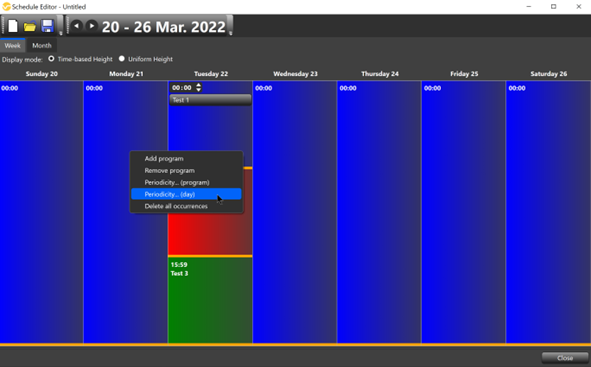Save the schedule with the floppy disk icon
This screenshot has width=591, height=367.
pyautogui.click(x=47, y=26)
